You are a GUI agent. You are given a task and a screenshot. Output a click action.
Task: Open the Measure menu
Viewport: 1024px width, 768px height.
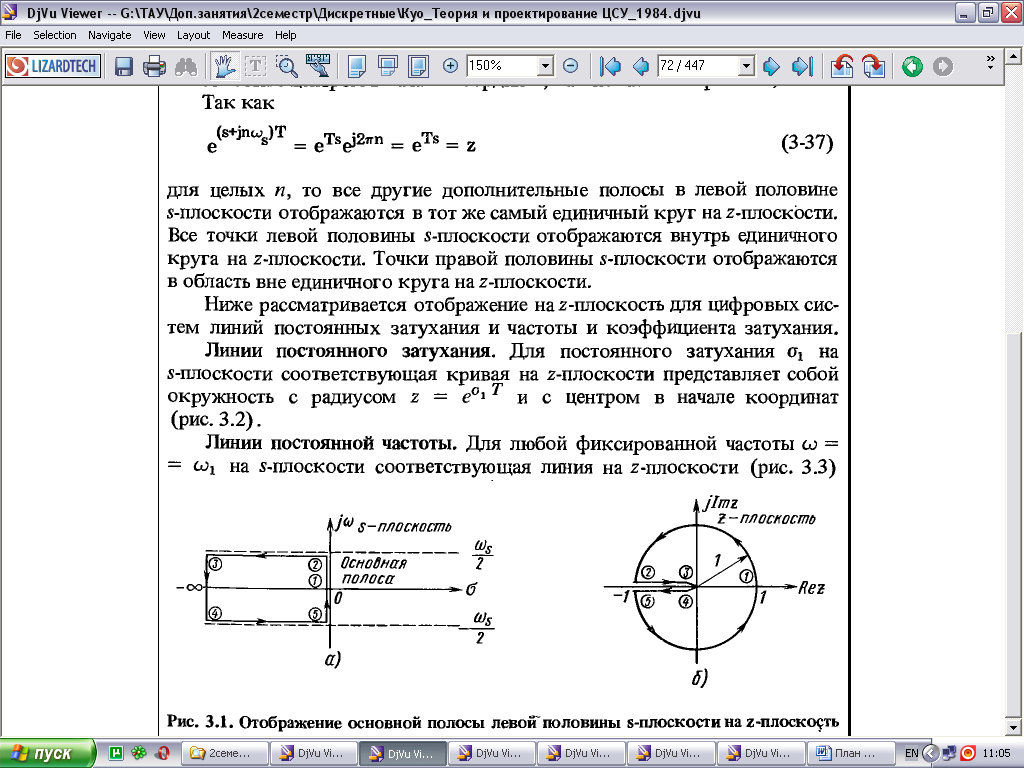point(242,35)
